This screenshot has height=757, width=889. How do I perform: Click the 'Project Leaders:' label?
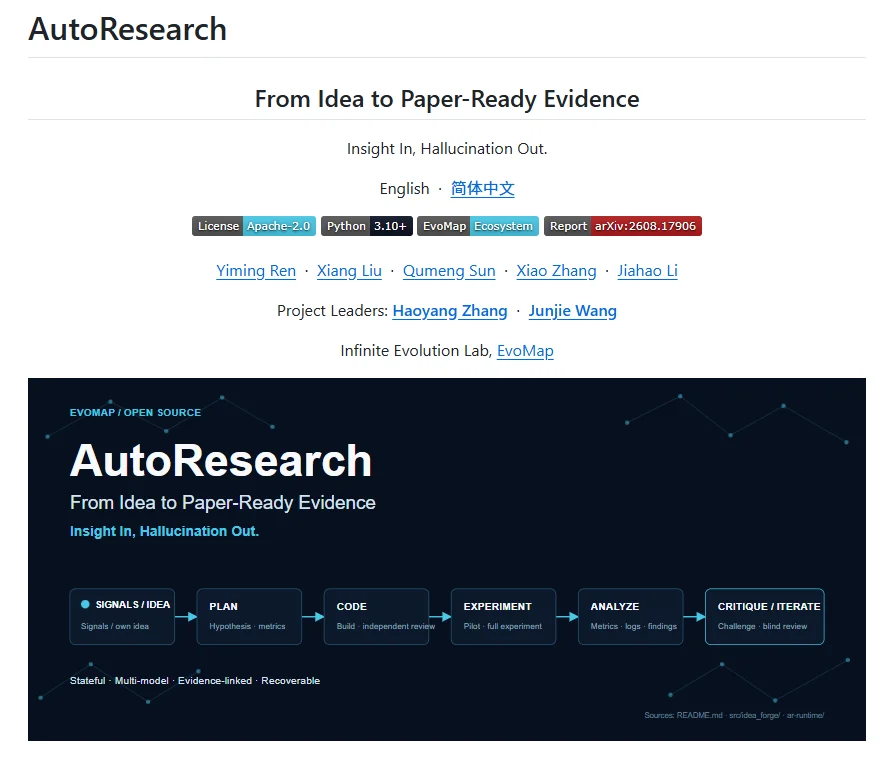point(332,311)
